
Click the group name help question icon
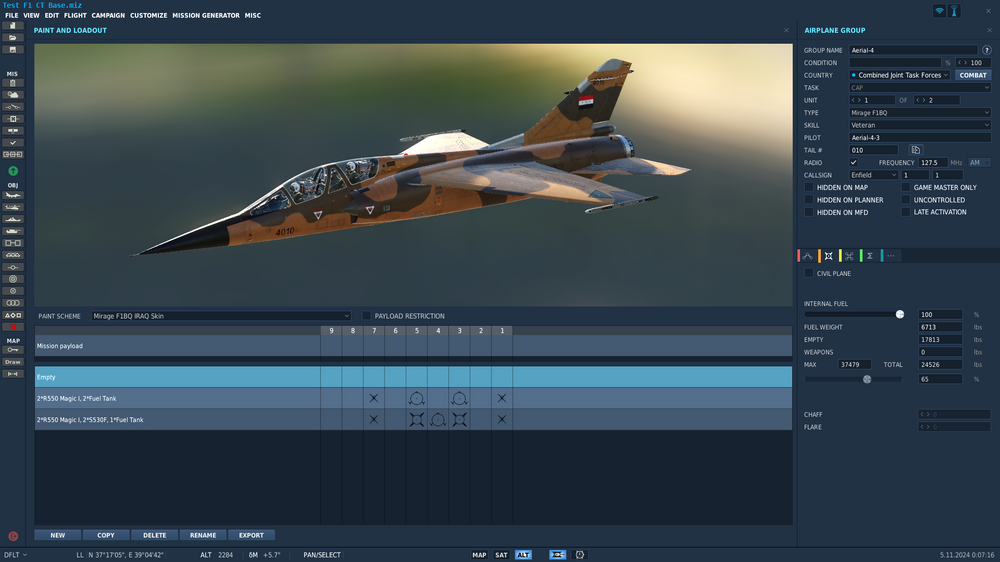(x=987, y=50)
